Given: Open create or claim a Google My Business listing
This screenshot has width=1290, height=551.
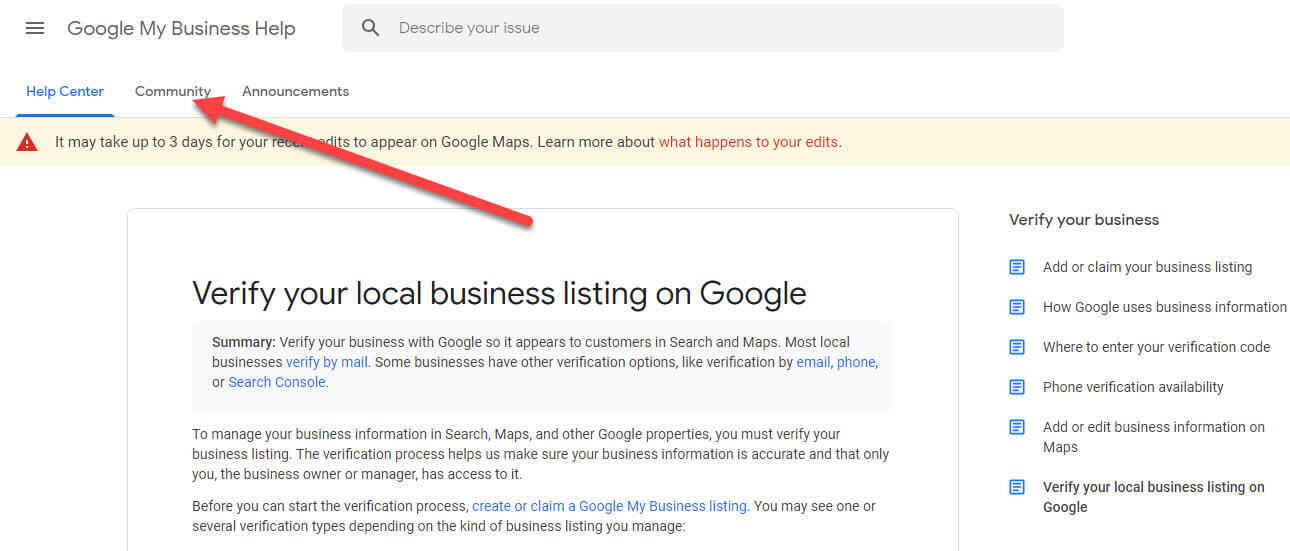Looking at the screenshot, I should tap(609, 506).
